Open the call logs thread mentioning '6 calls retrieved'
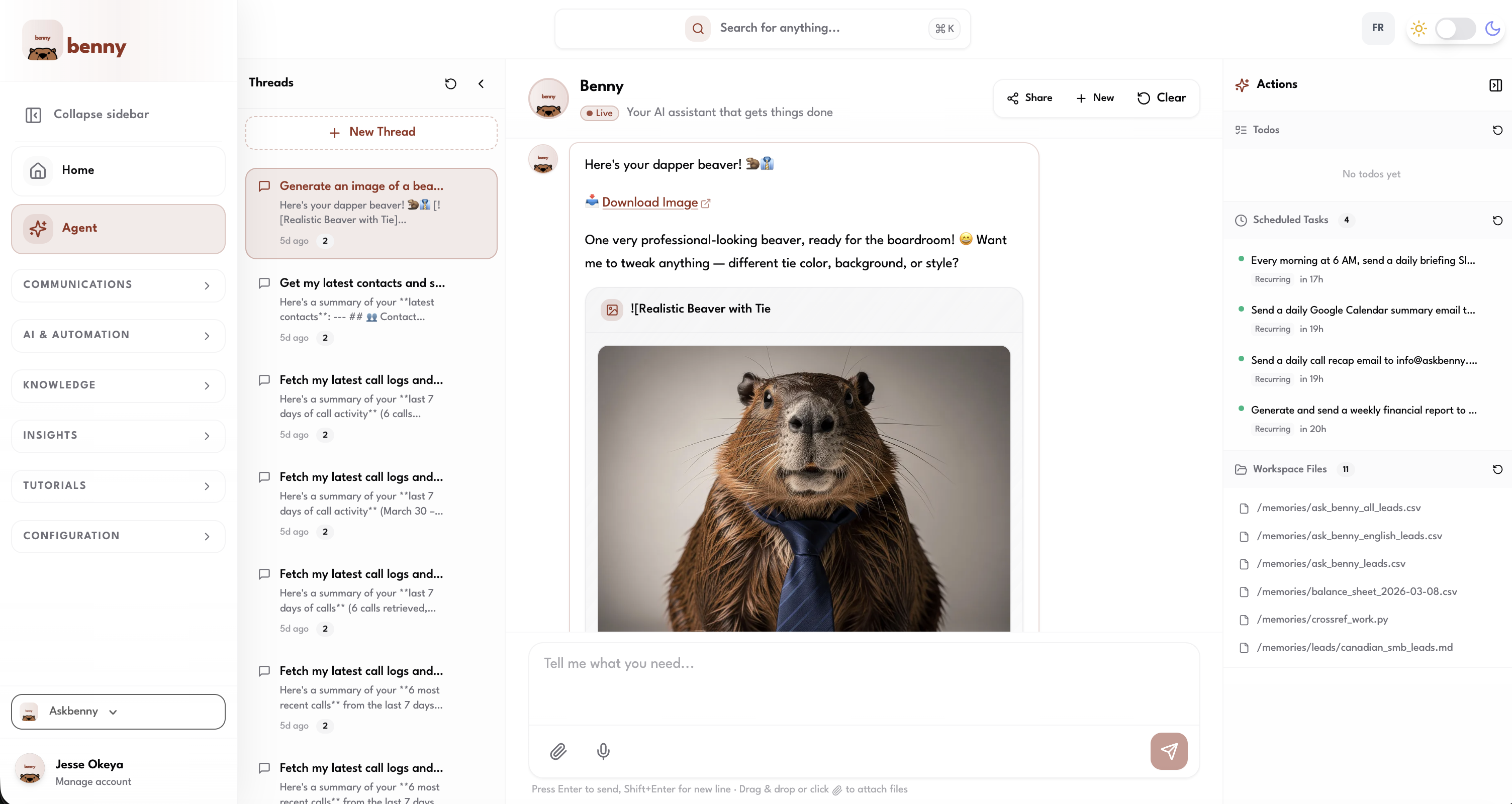 point(371,601)
